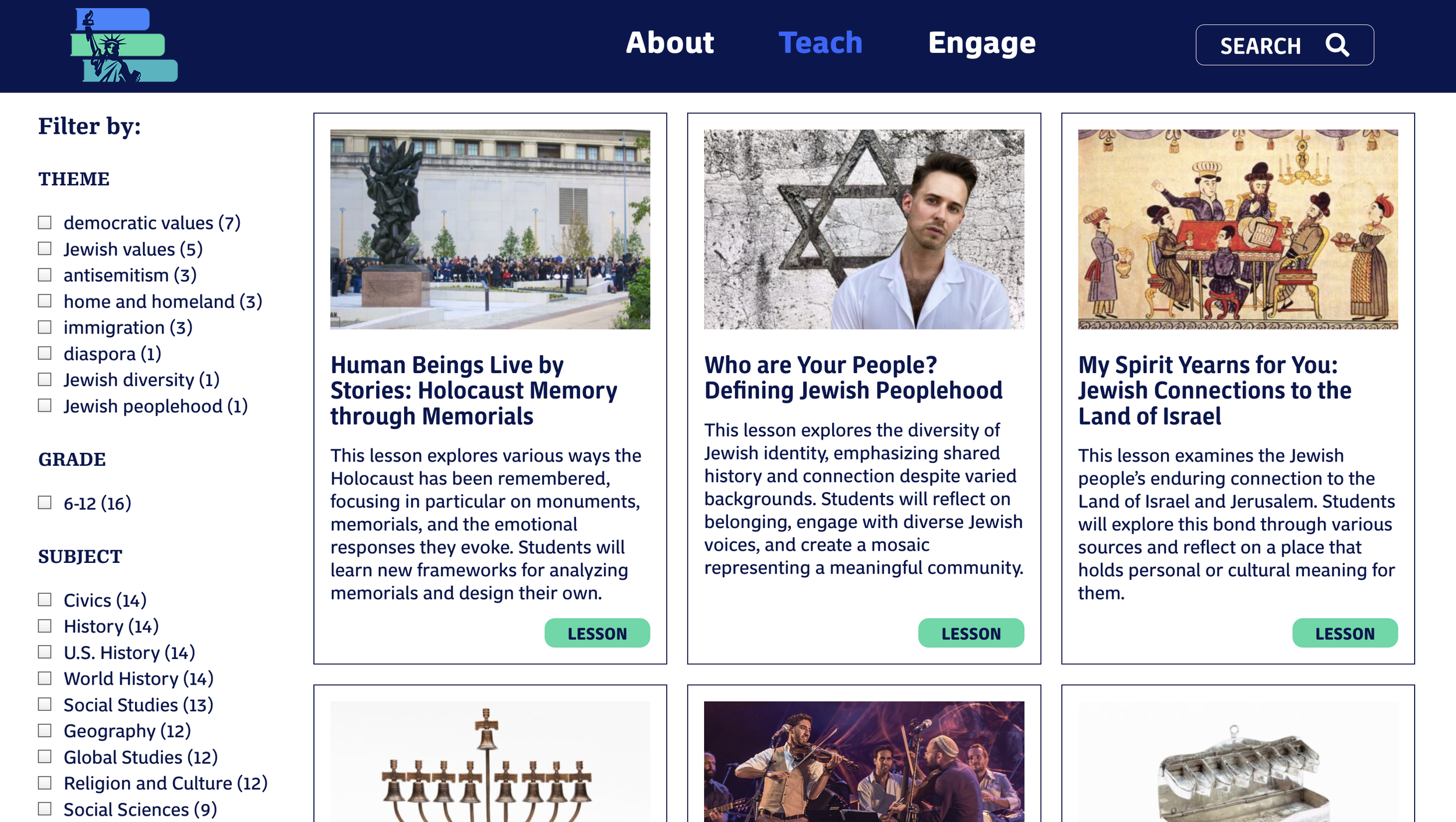The width and height of the screenshot is (1456, 822).
Task: Tick the 6-12 grade checkbox
Action: (45, 502)
